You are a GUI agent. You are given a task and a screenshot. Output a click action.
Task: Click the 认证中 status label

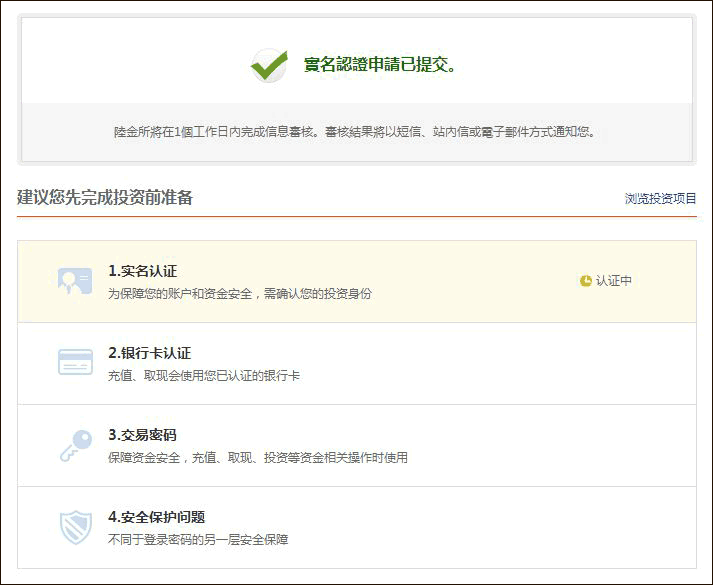click(613, 281)
